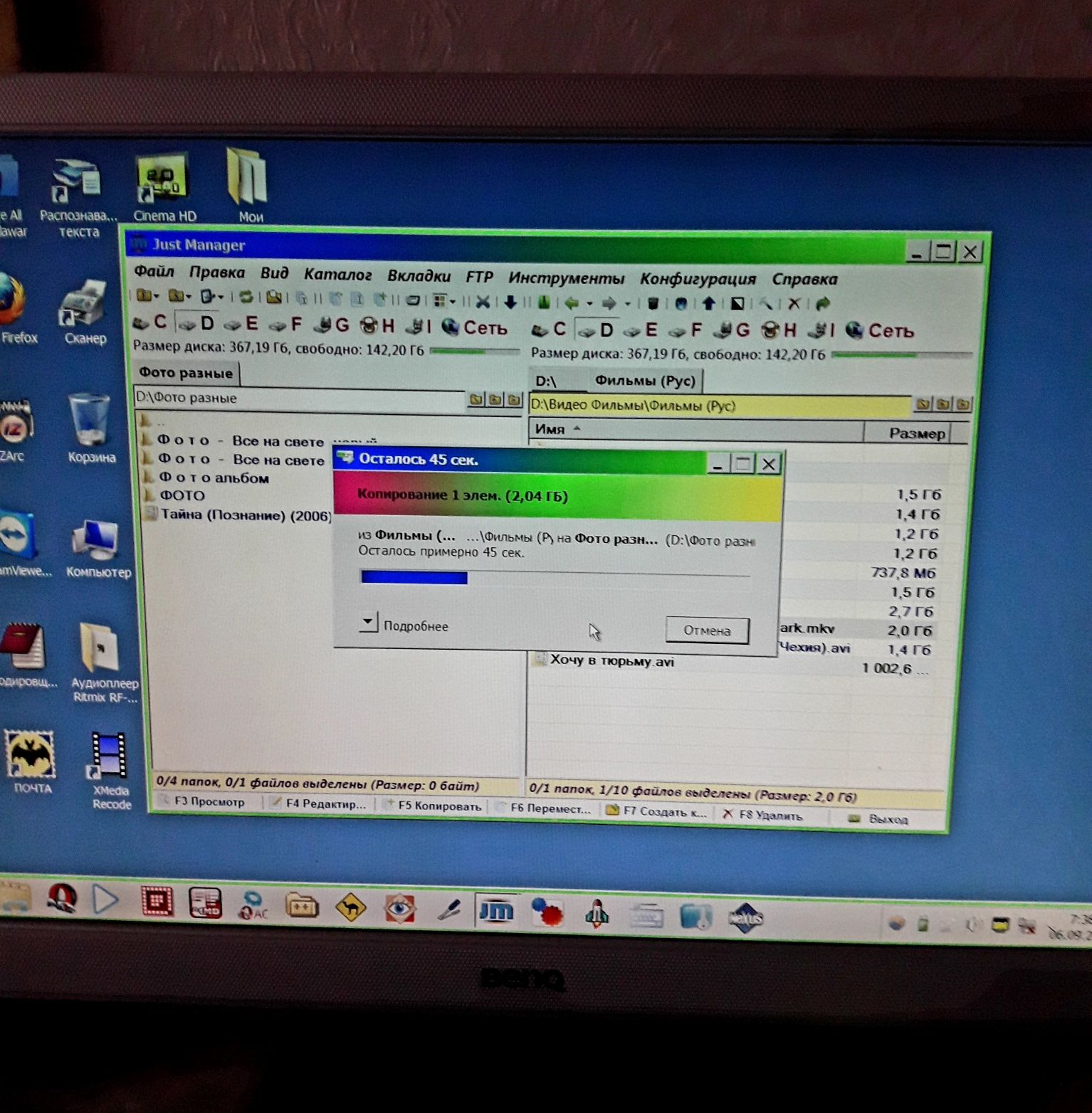
Task: Select drive C in left panel
Action: [x=150, y=322]
